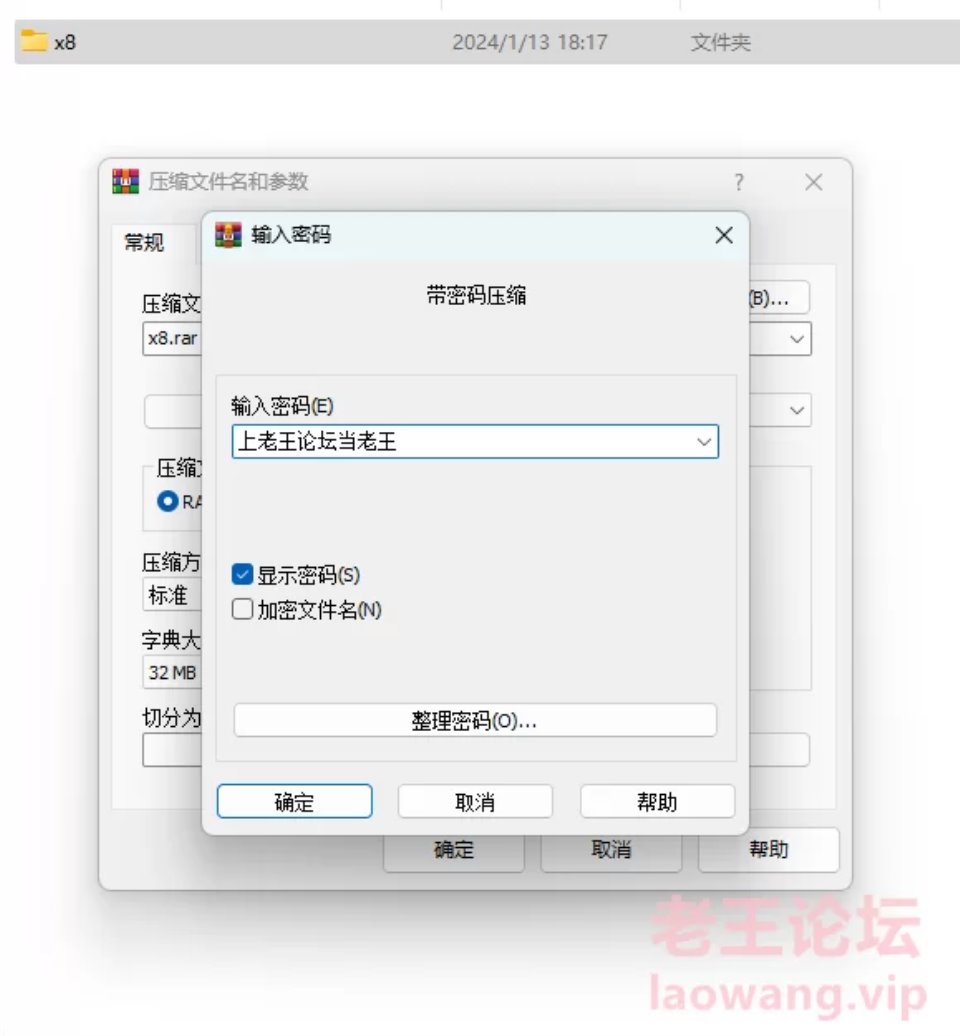
Task: Open the 整理密码 button
Action: tap(475, 720)
